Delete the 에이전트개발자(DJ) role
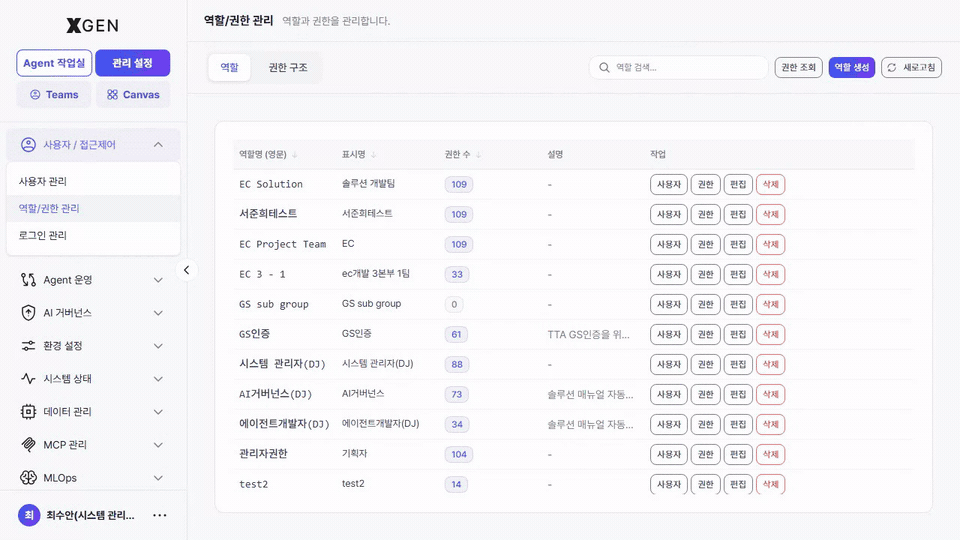Image resolution: width=960 pixels, height=540 pixels. [770, 424]
